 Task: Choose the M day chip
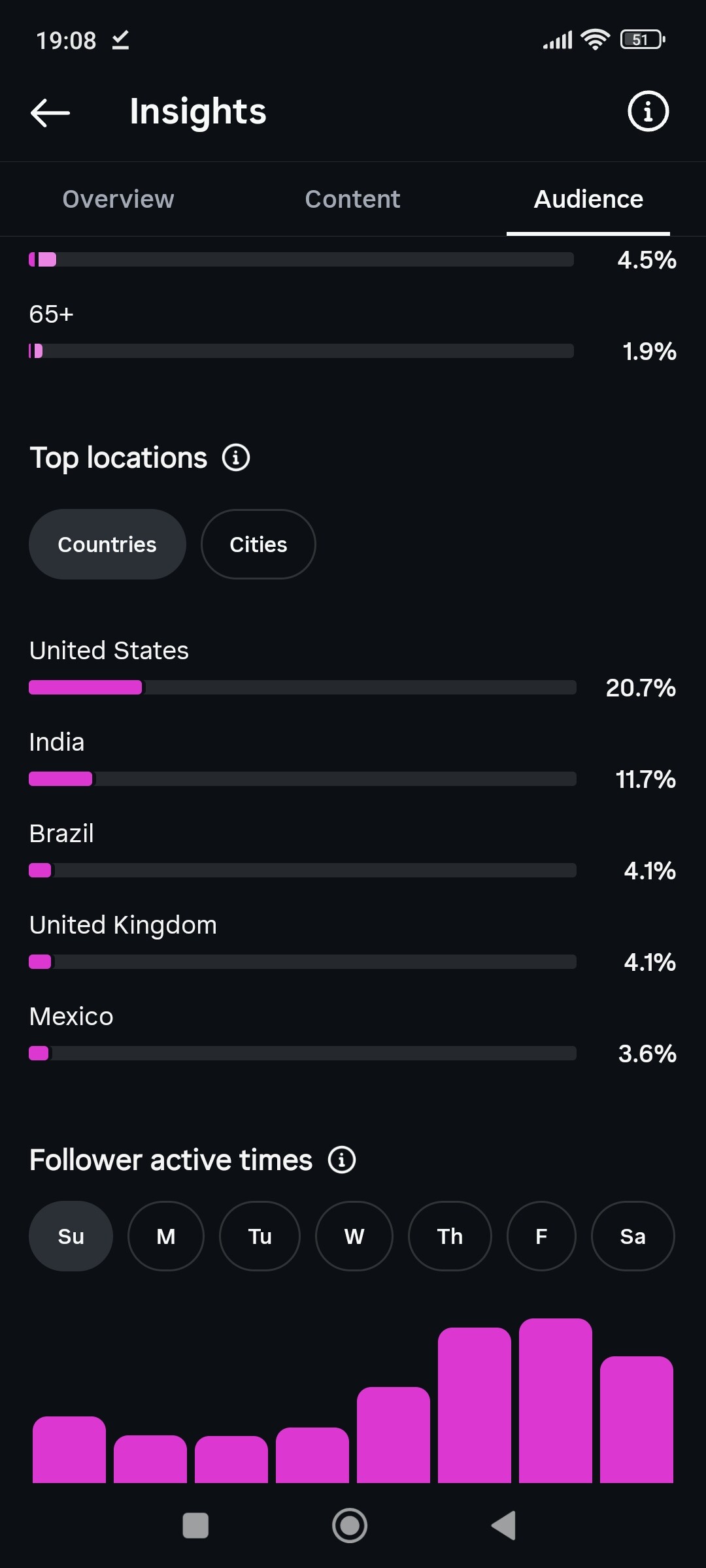166,1236
